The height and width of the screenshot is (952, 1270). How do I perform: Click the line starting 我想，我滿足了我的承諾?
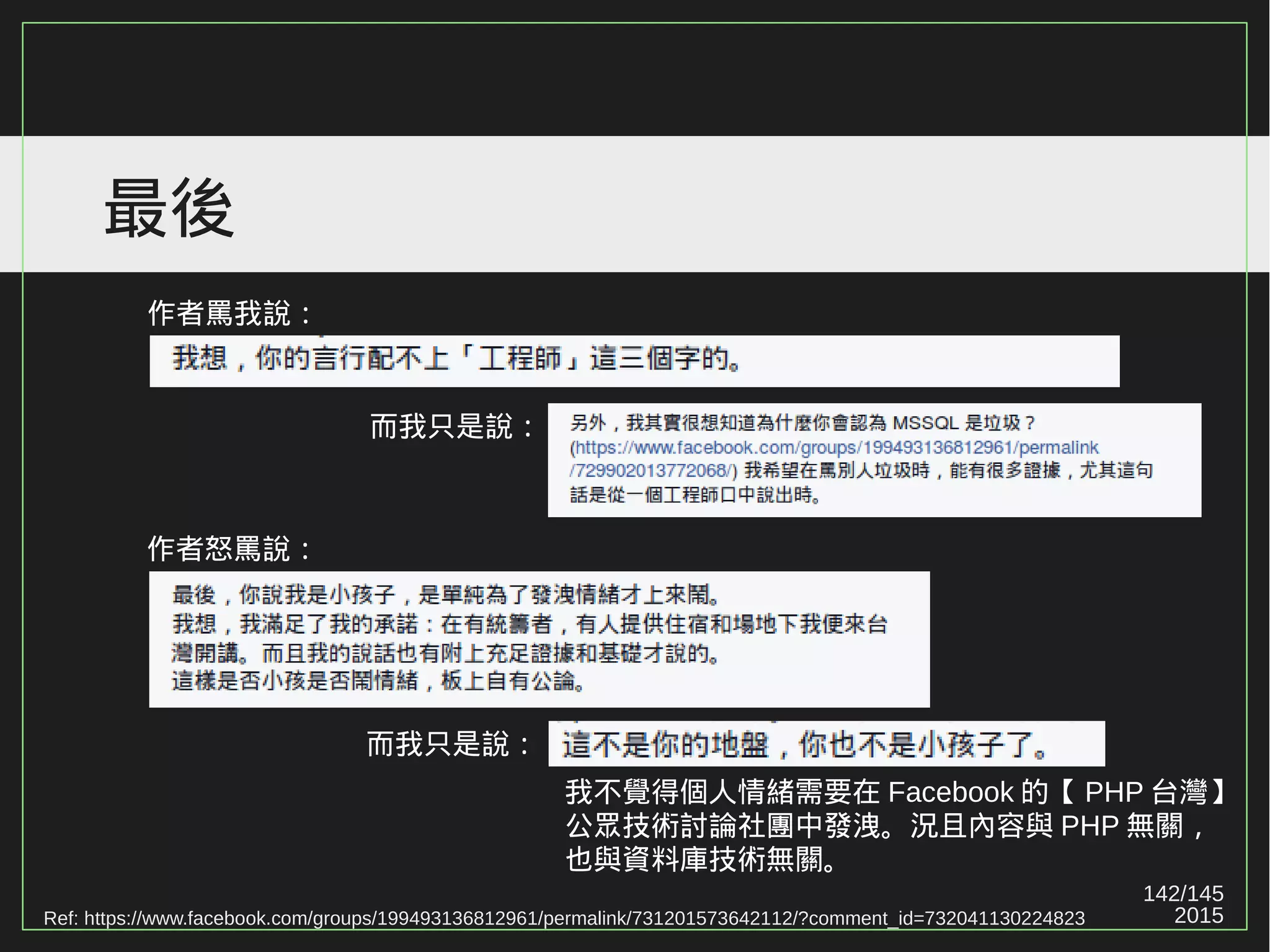530,624
